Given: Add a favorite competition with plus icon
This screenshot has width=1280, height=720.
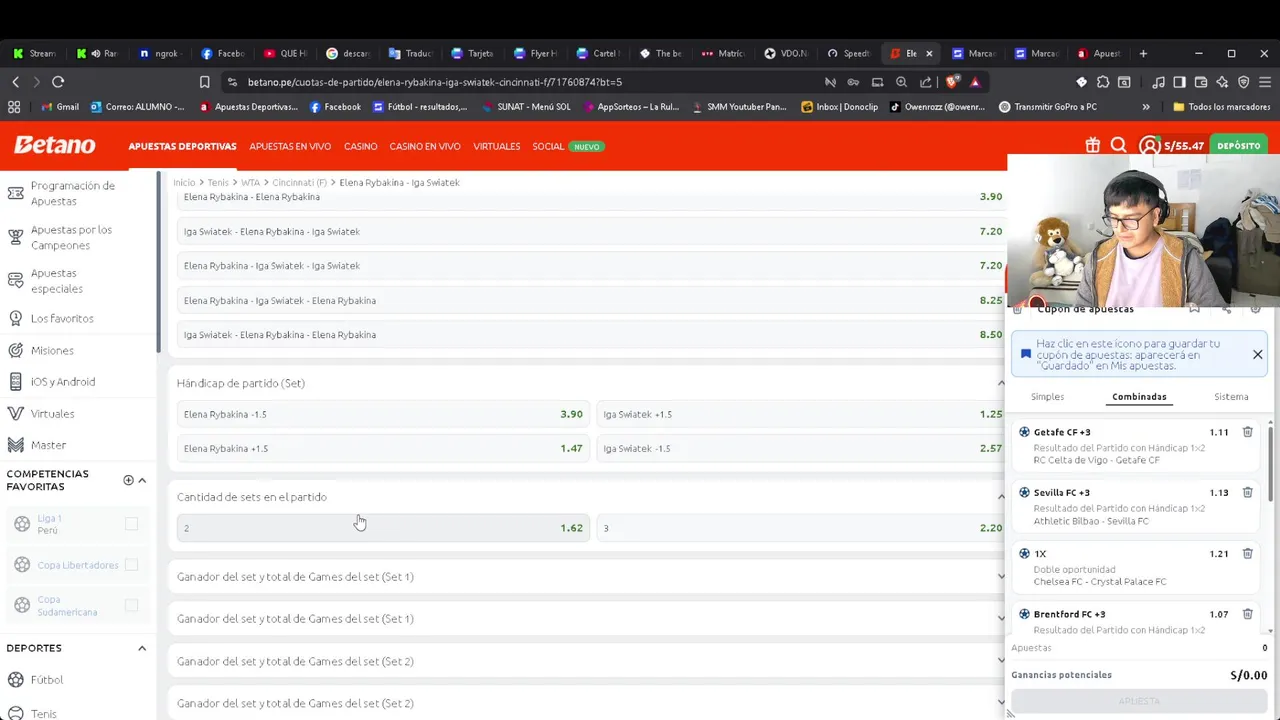Looking at the screenshot, I should (128, 480).
